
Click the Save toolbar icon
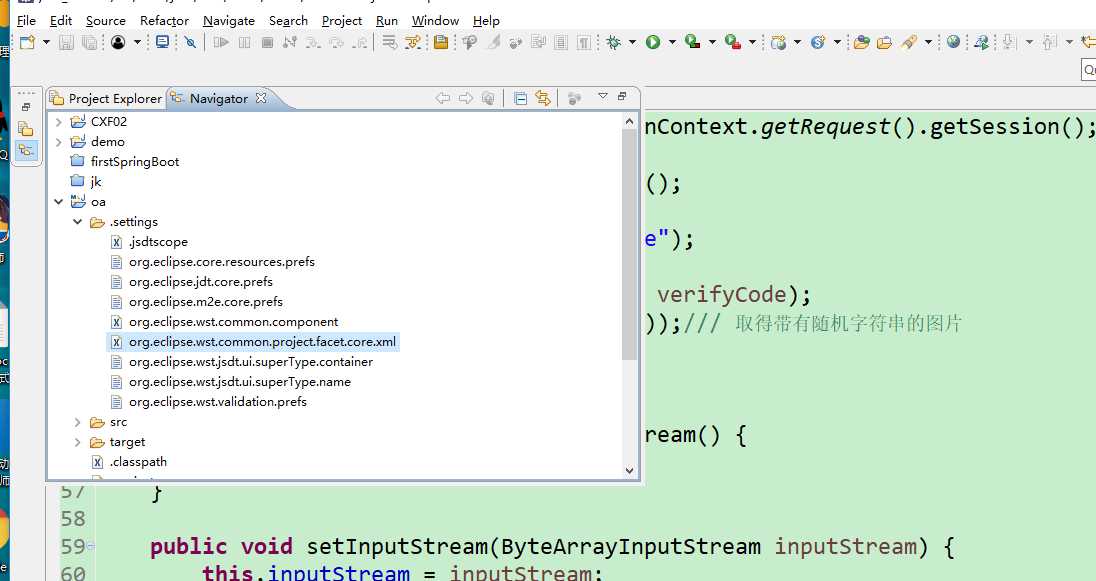point(66,43)
